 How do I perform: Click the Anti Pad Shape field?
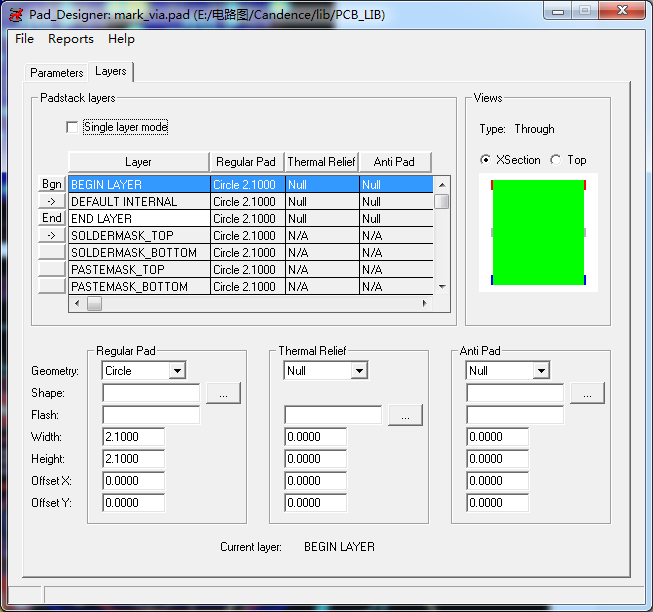click(515, 393)
